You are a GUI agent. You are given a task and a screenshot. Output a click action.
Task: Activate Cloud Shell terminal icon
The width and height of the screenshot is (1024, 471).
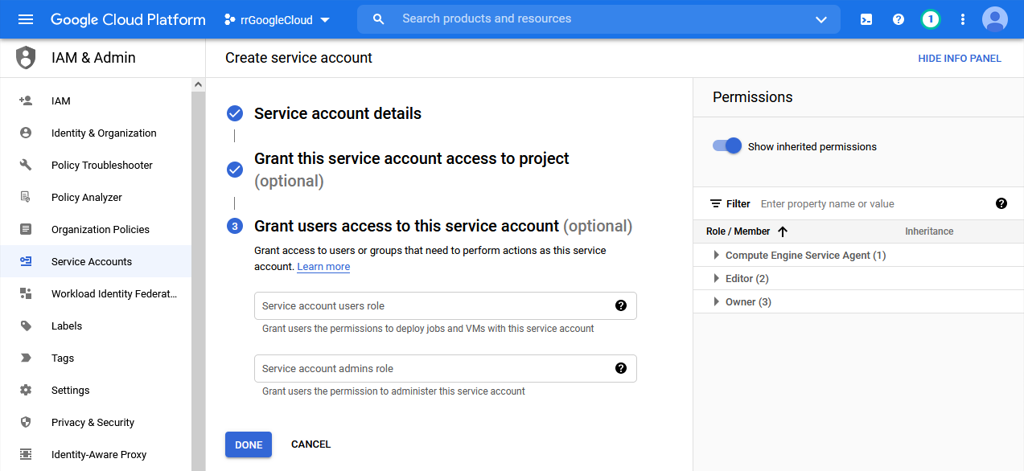[866, 19]
